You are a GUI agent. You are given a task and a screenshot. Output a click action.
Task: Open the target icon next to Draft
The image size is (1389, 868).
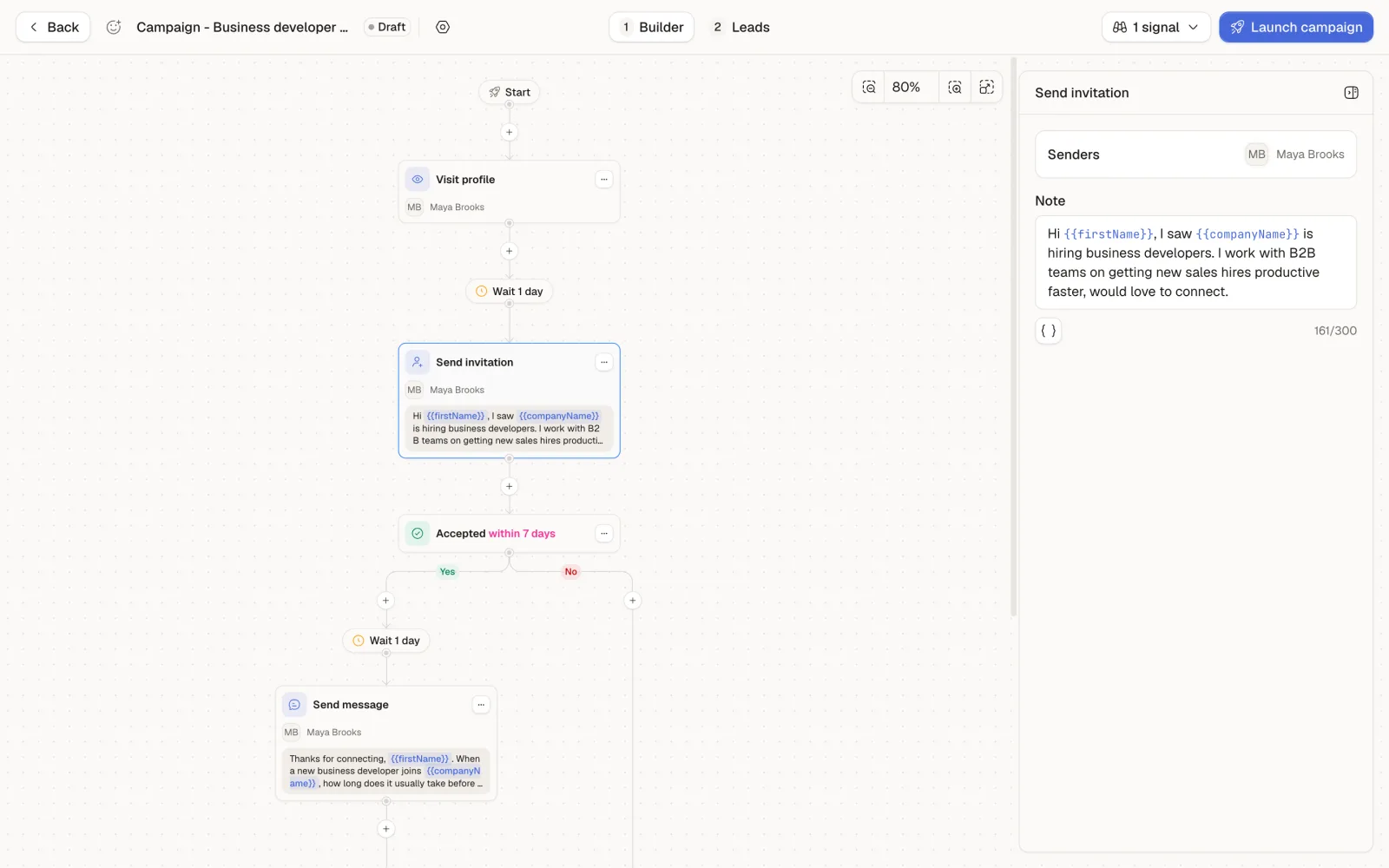pyautogui.click(x=443, y=27)
